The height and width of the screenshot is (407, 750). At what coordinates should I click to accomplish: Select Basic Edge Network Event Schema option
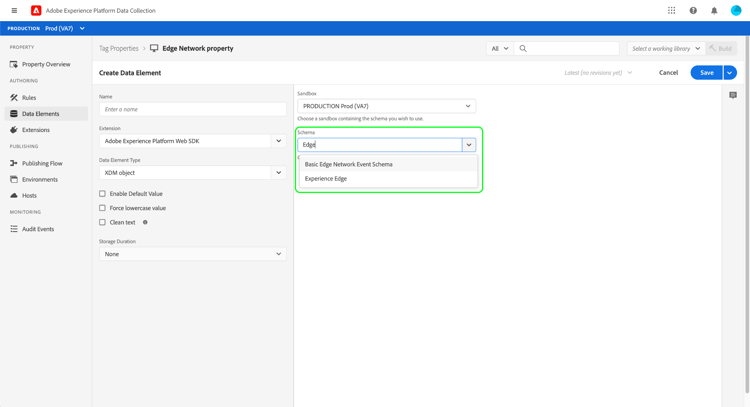(349, 164)
